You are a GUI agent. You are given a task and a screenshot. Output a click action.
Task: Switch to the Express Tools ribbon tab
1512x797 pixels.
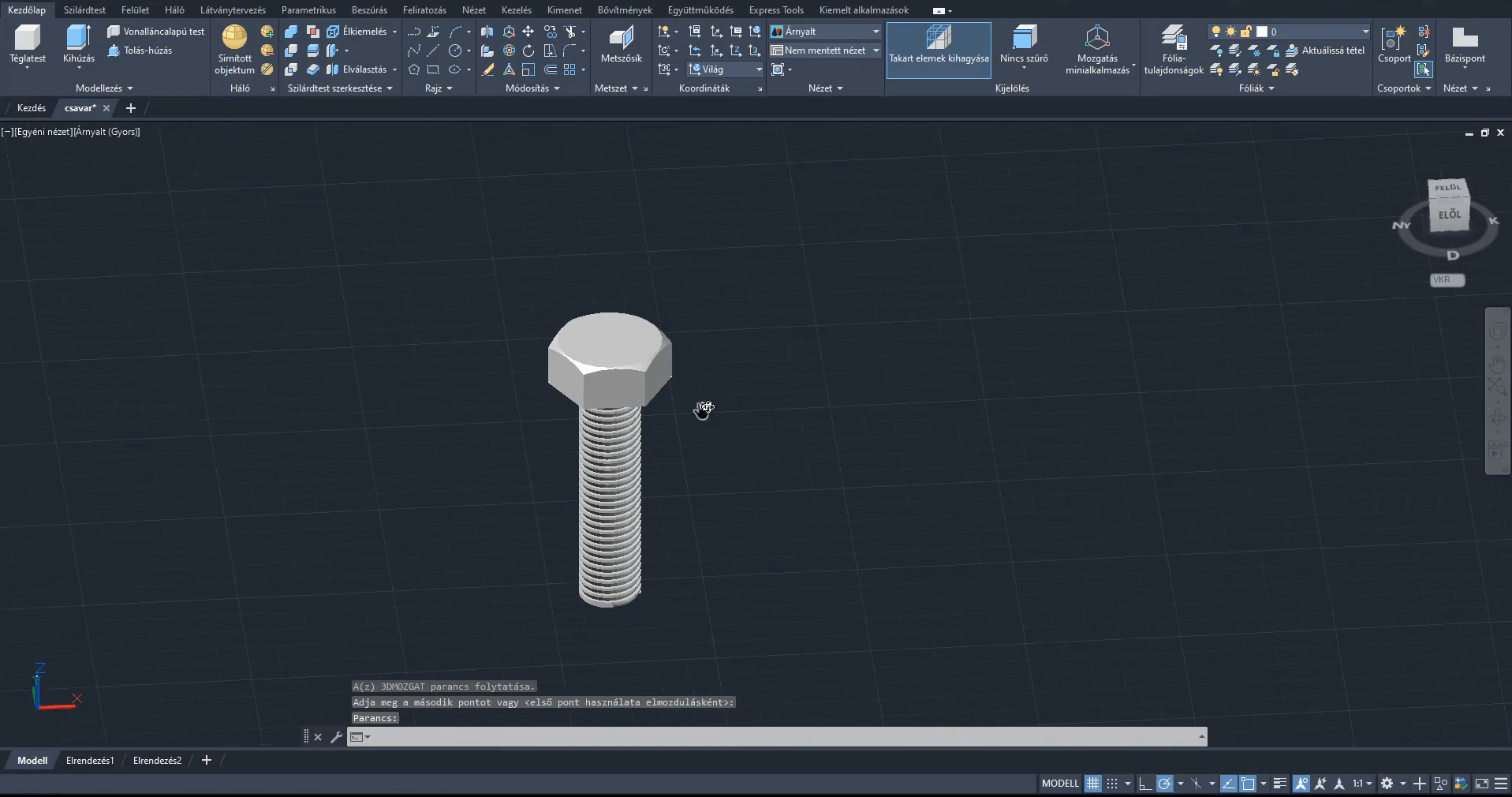[776, 10]
